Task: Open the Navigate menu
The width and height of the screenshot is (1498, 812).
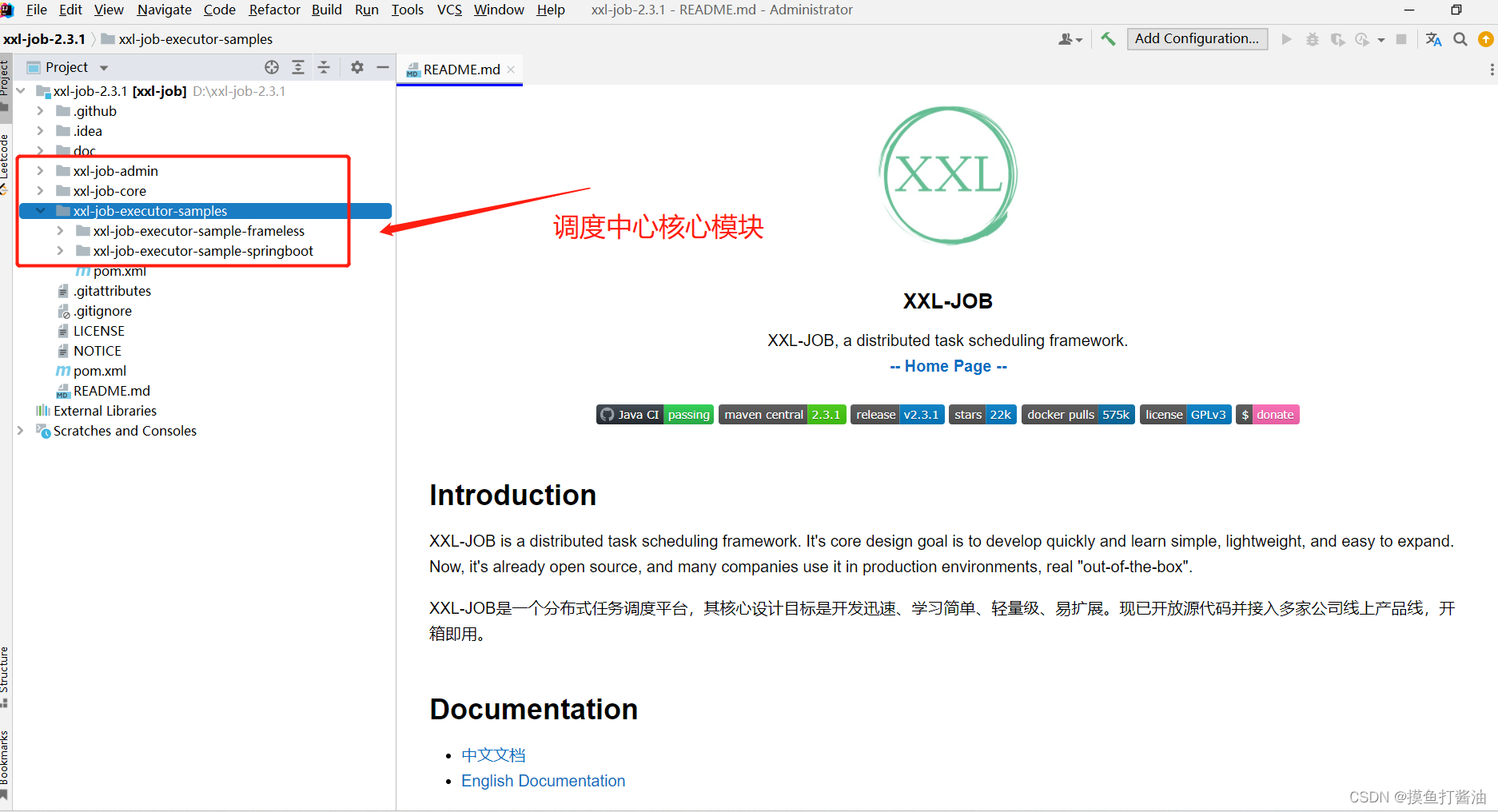Action: click(x=165, y=10)
